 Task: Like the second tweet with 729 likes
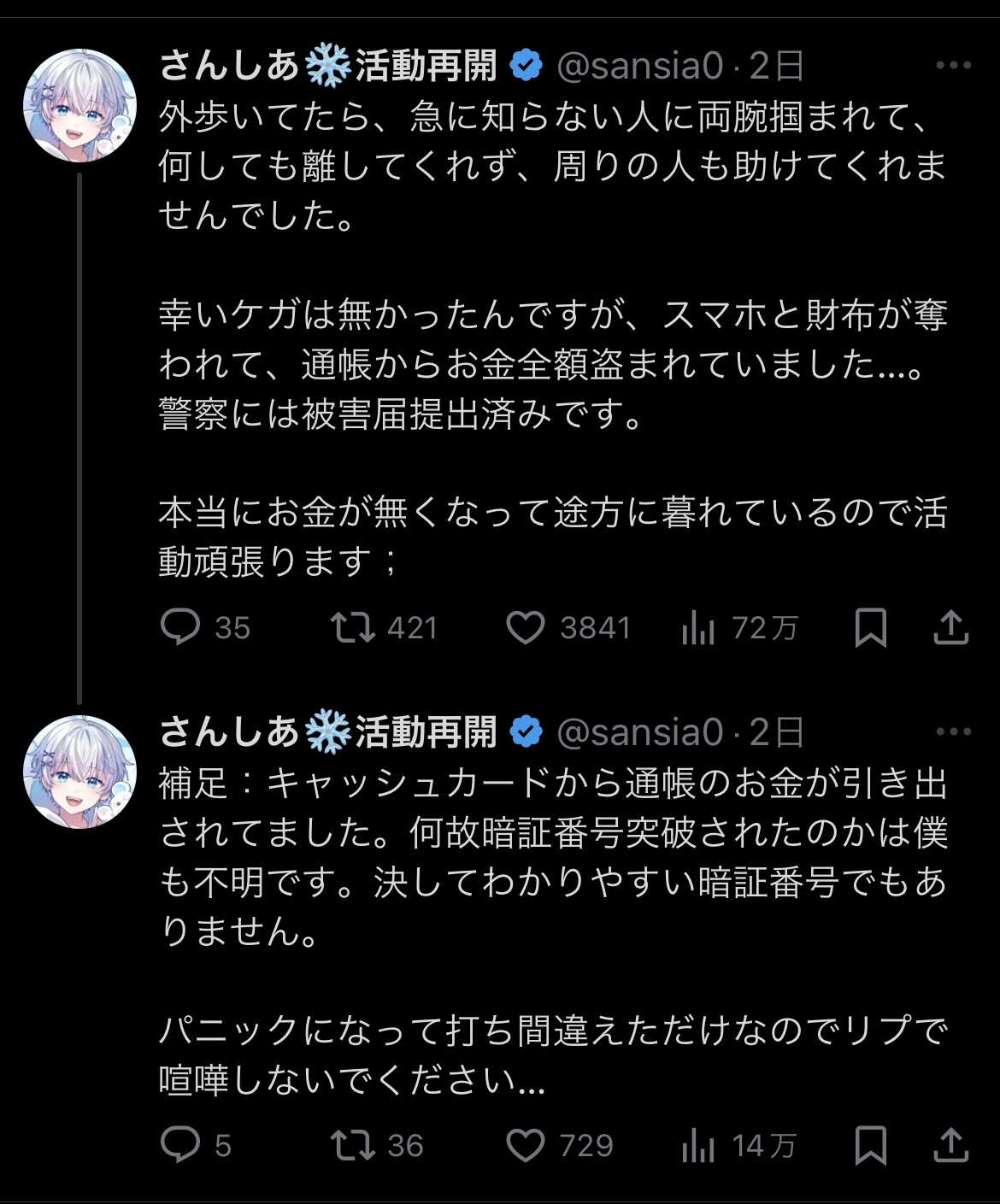[560, 1145]
